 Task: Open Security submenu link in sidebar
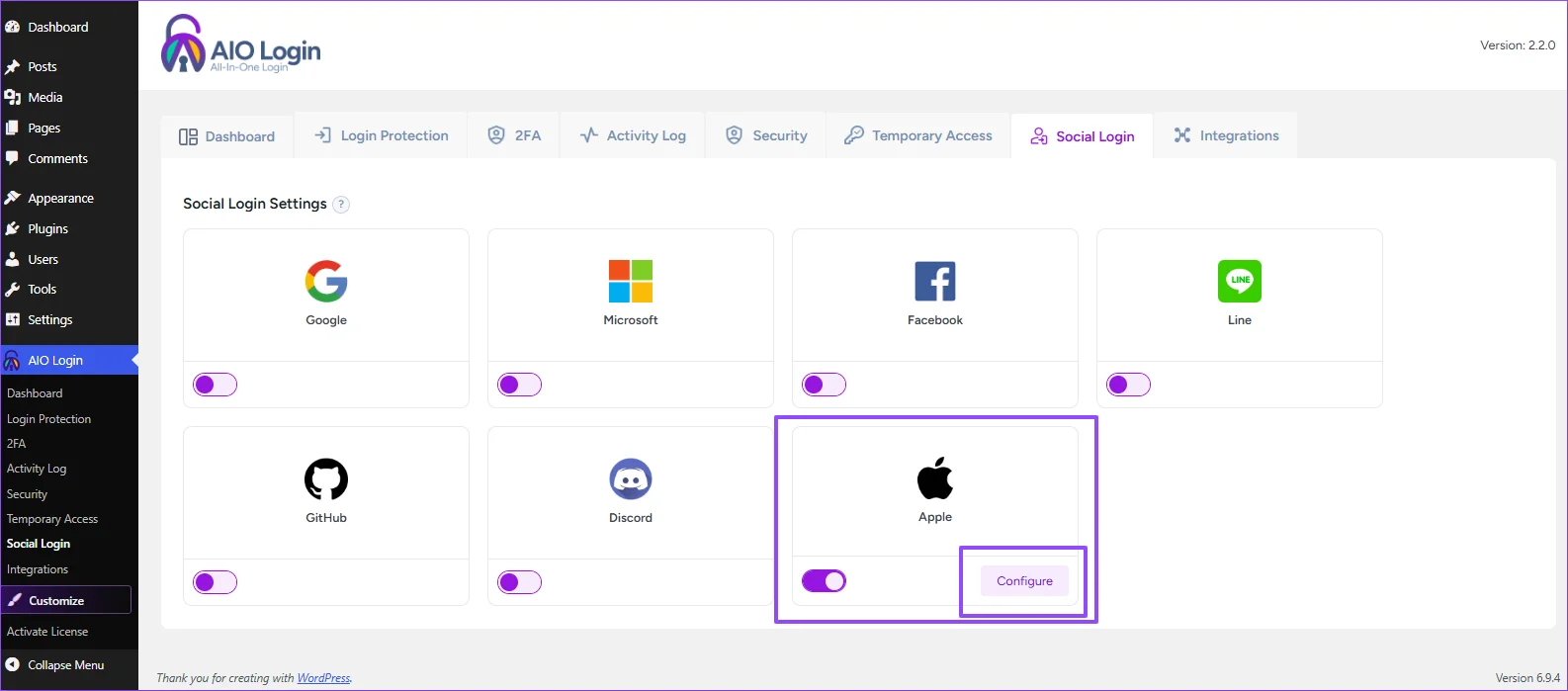point(27,494)
